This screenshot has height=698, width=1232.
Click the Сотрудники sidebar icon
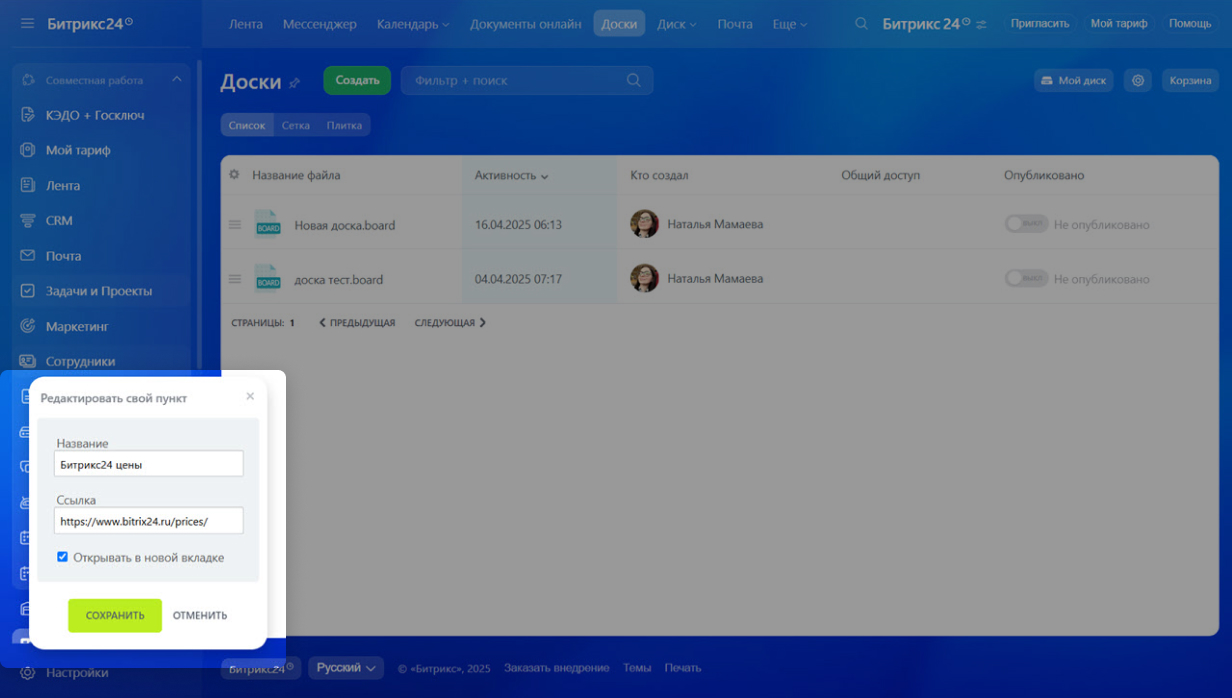click(x=28, y=361)
